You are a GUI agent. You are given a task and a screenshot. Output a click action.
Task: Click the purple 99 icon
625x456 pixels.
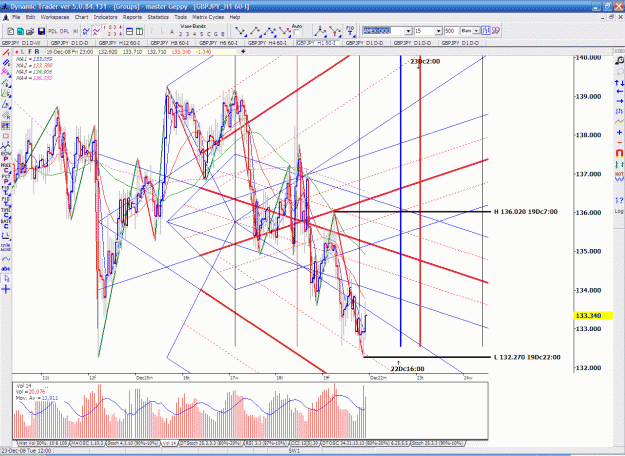(495, 31)
